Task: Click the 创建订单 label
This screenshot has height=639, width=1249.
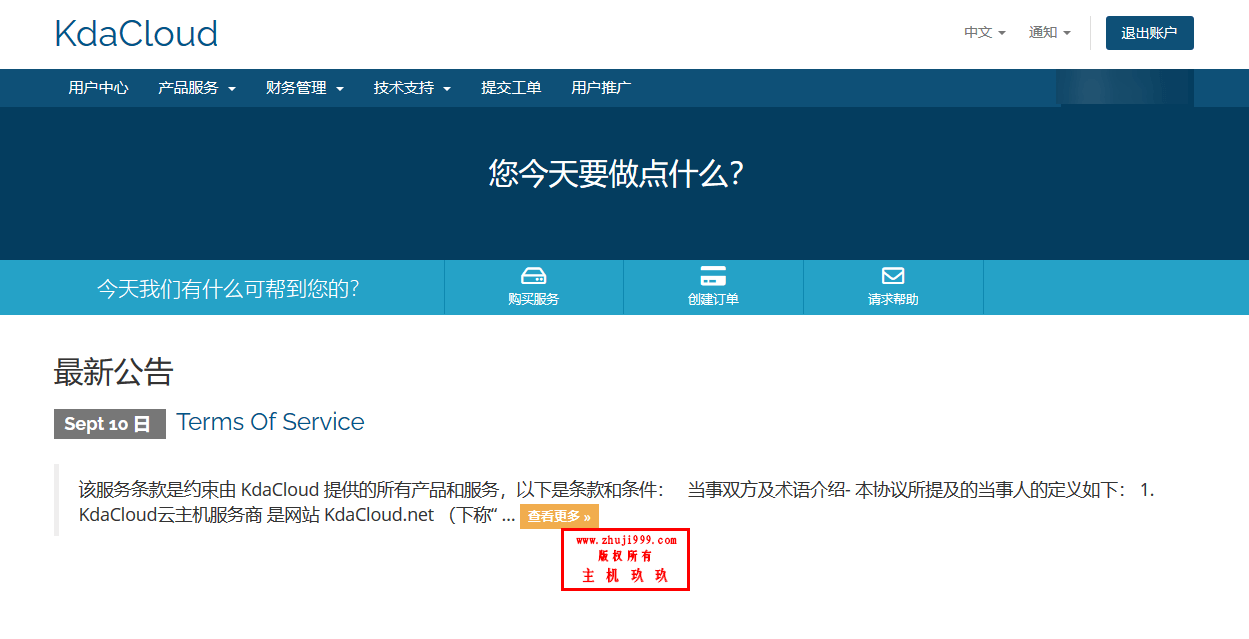Action: pos(713,299)
